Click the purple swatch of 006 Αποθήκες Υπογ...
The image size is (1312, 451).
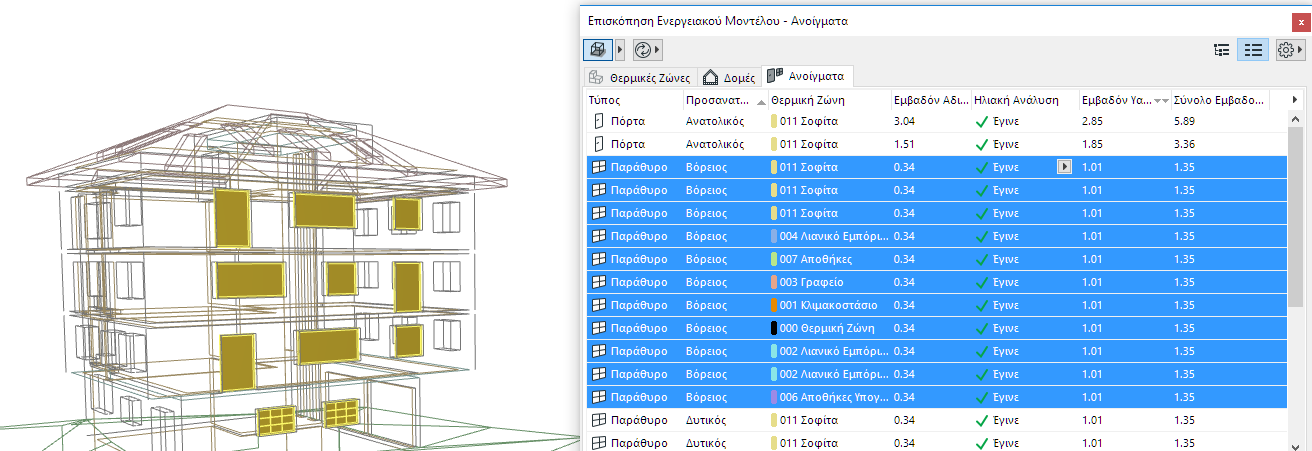tap(774, 397)
